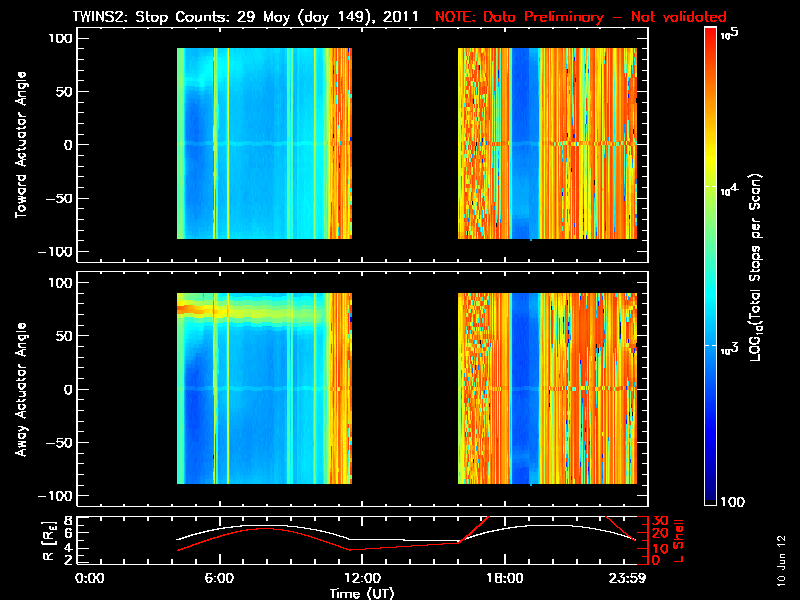Click the '6:00' time tick label
The width and height of the screenshot is (800, 600).
click(x=219, y=579)
